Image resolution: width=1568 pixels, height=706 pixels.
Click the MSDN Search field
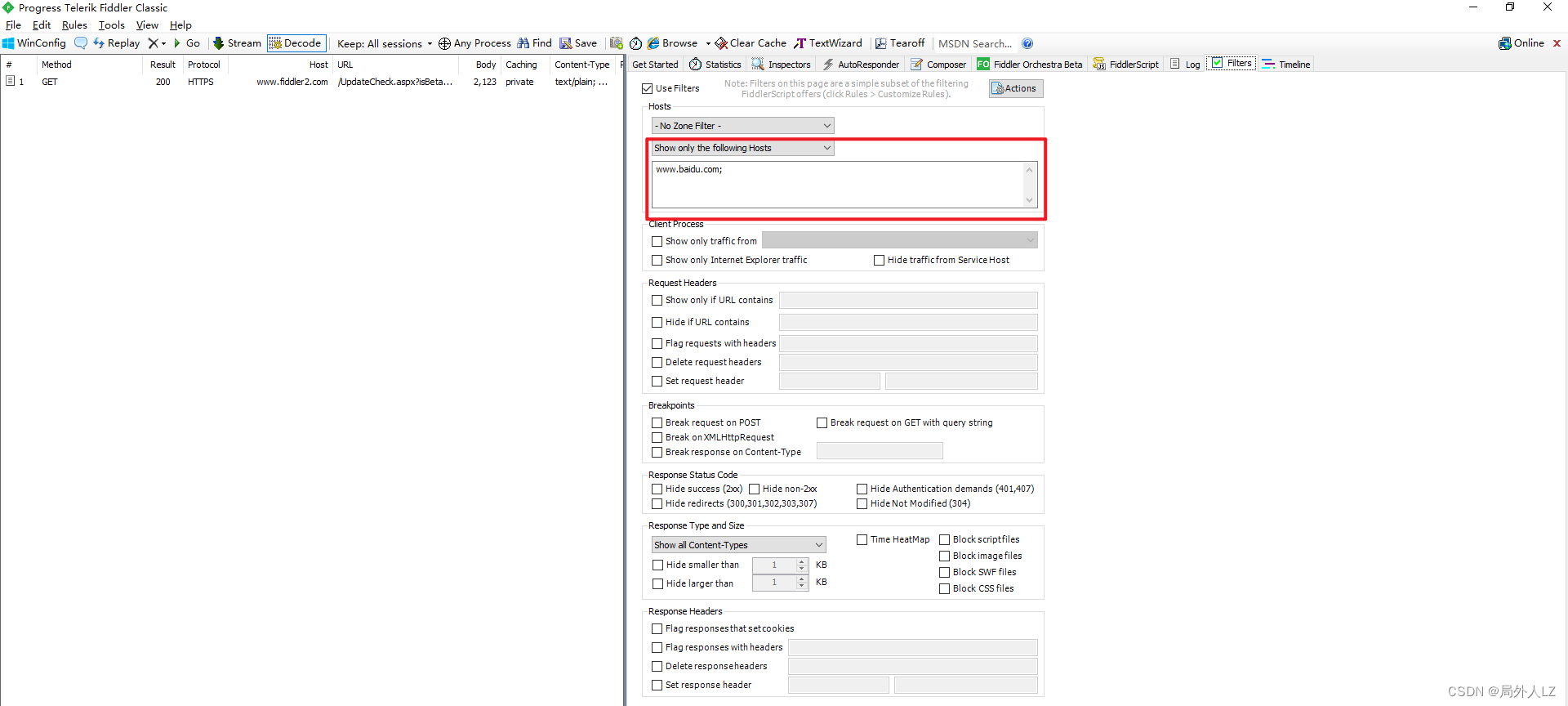tap(975, 43)
